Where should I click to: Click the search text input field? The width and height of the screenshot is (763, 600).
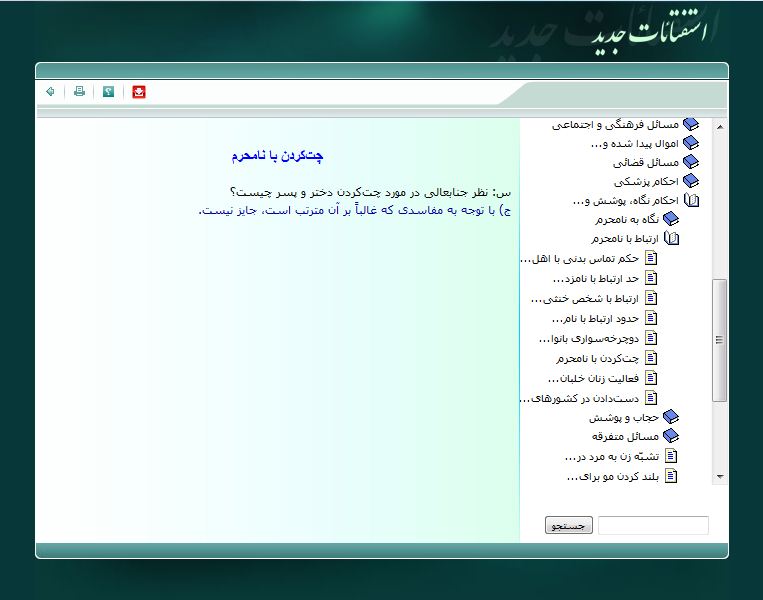point(653,525)
